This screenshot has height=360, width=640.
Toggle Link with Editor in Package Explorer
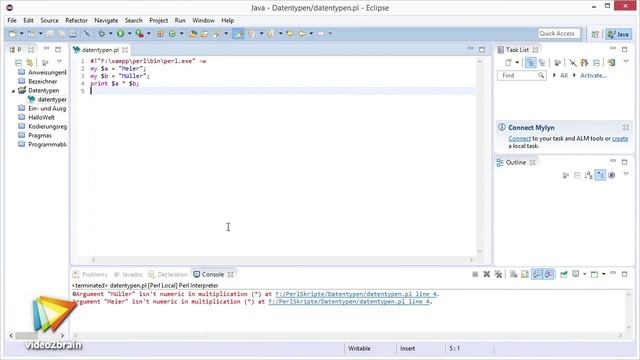point(29,62)
